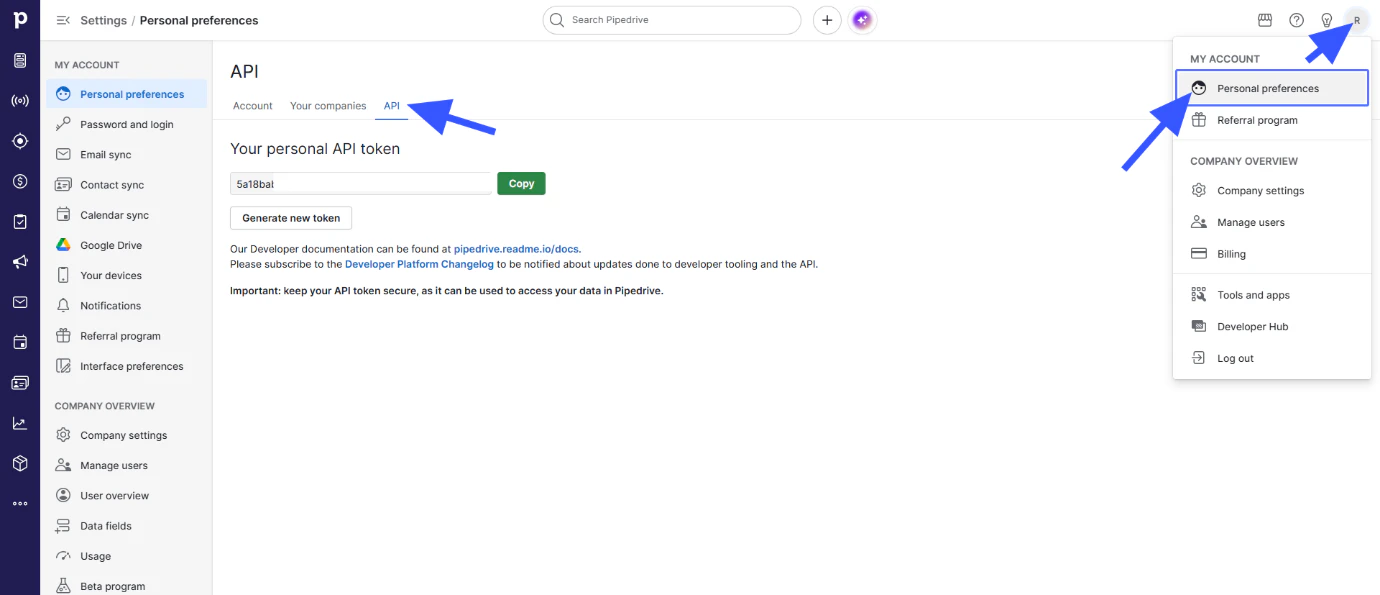Choose Referral program in account dropdown
Screen dimensions: 1380x595
pyautogui.click(x=1272, y=120)
